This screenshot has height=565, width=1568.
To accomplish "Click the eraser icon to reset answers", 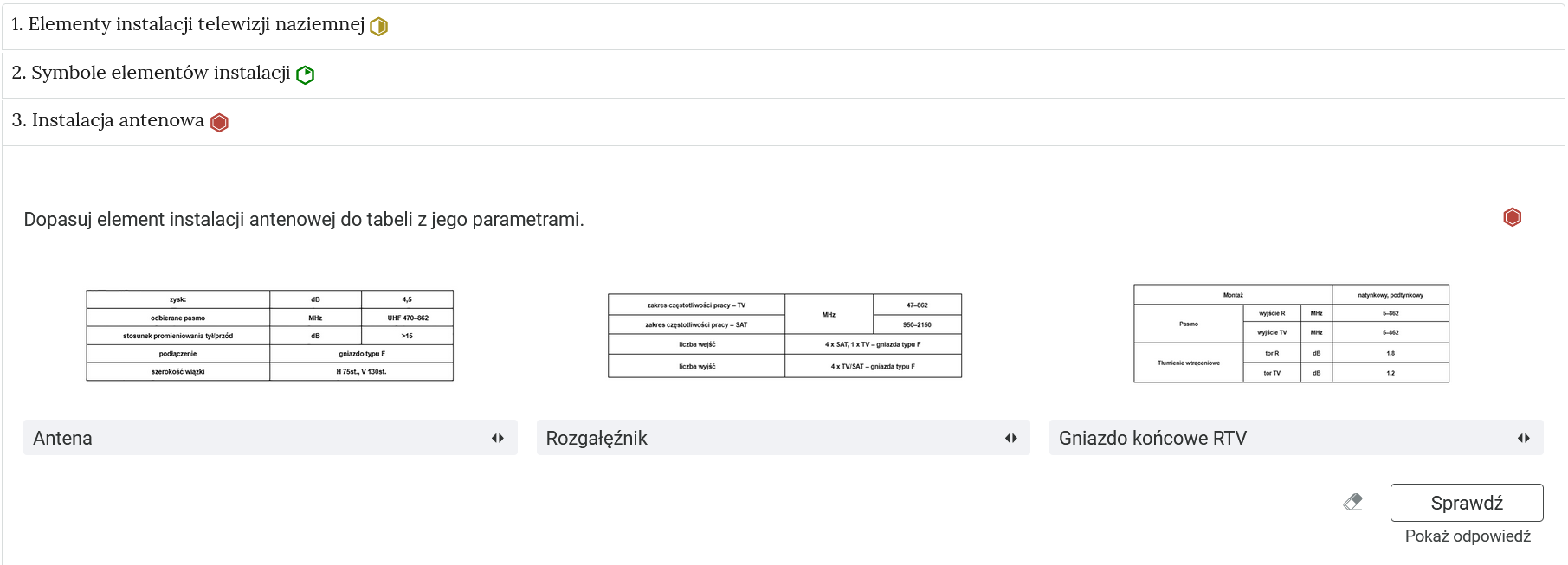I will [1352, 502].
